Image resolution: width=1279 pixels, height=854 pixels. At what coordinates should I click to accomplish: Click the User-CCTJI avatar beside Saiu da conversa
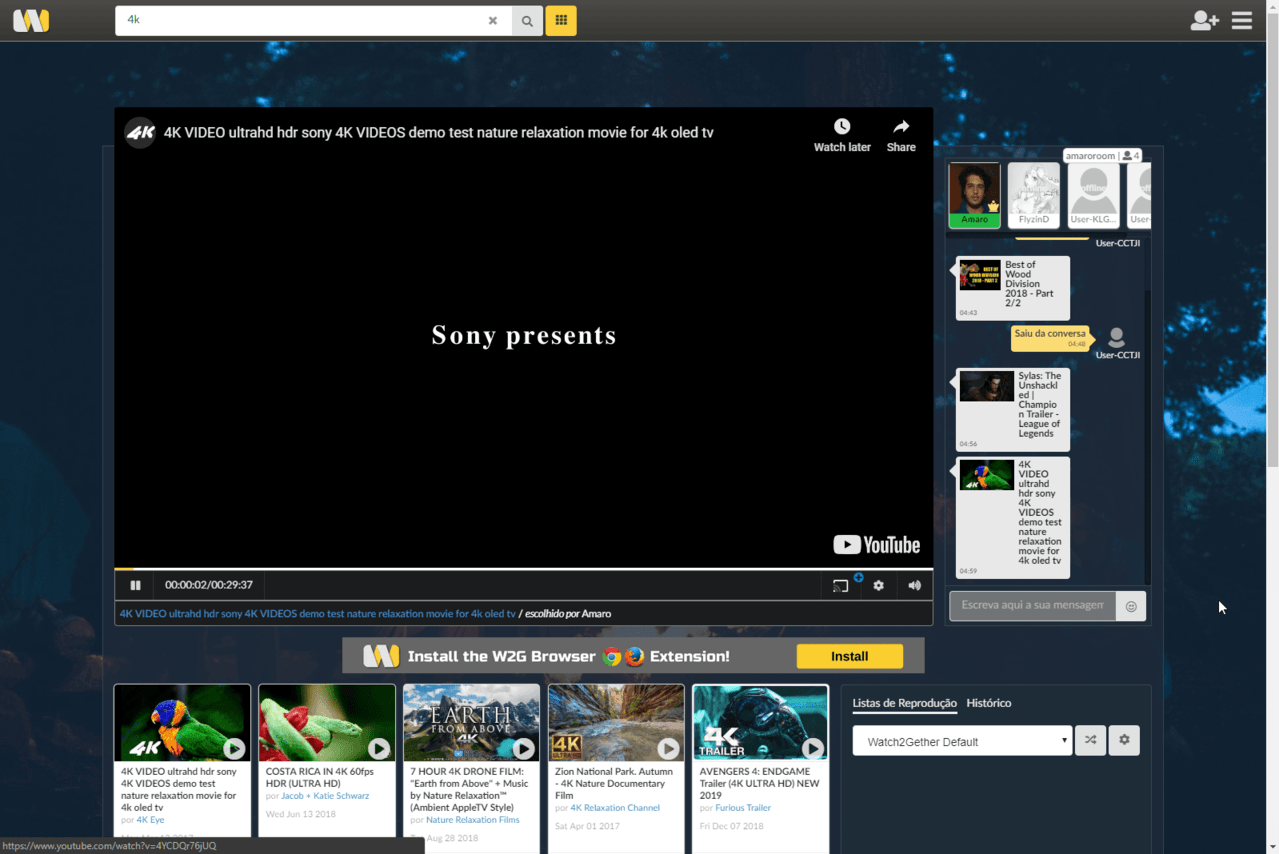point(1117,338)
